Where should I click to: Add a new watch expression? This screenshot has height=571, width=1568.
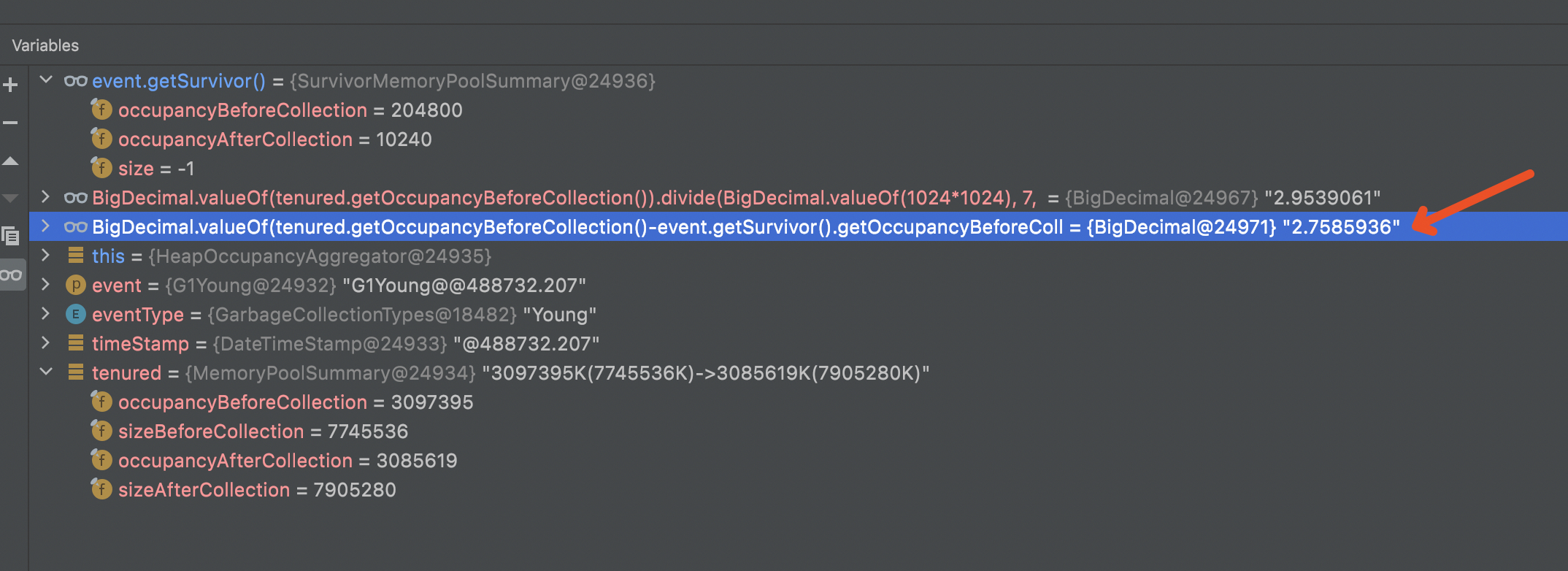click(10, 84)
